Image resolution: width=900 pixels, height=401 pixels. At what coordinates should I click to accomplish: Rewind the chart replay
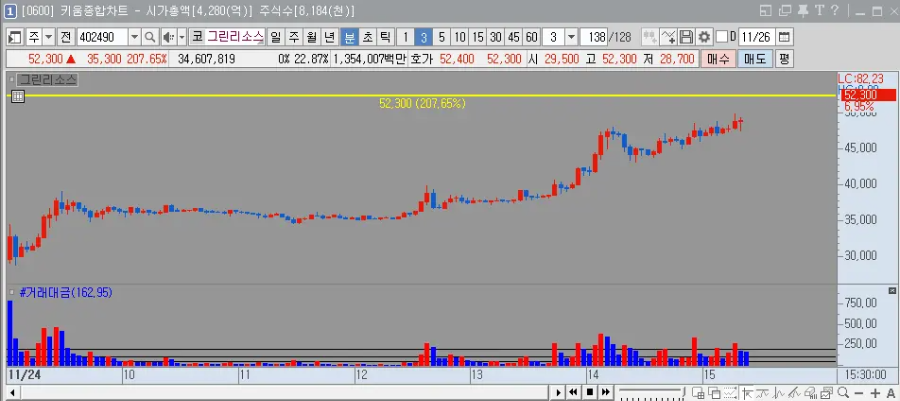(x=573, y=392)
